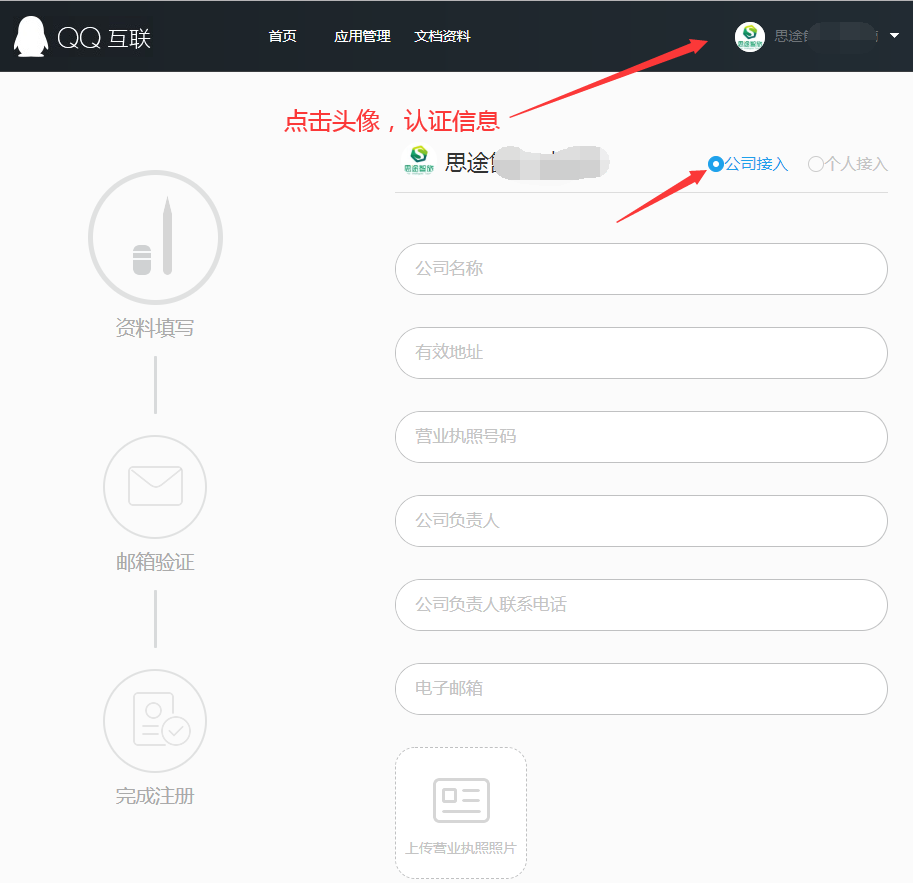The width and height of the screenshot is (913, 883).
Task: Select the 公司接入 radio option
Action: [x=716, y=164]
